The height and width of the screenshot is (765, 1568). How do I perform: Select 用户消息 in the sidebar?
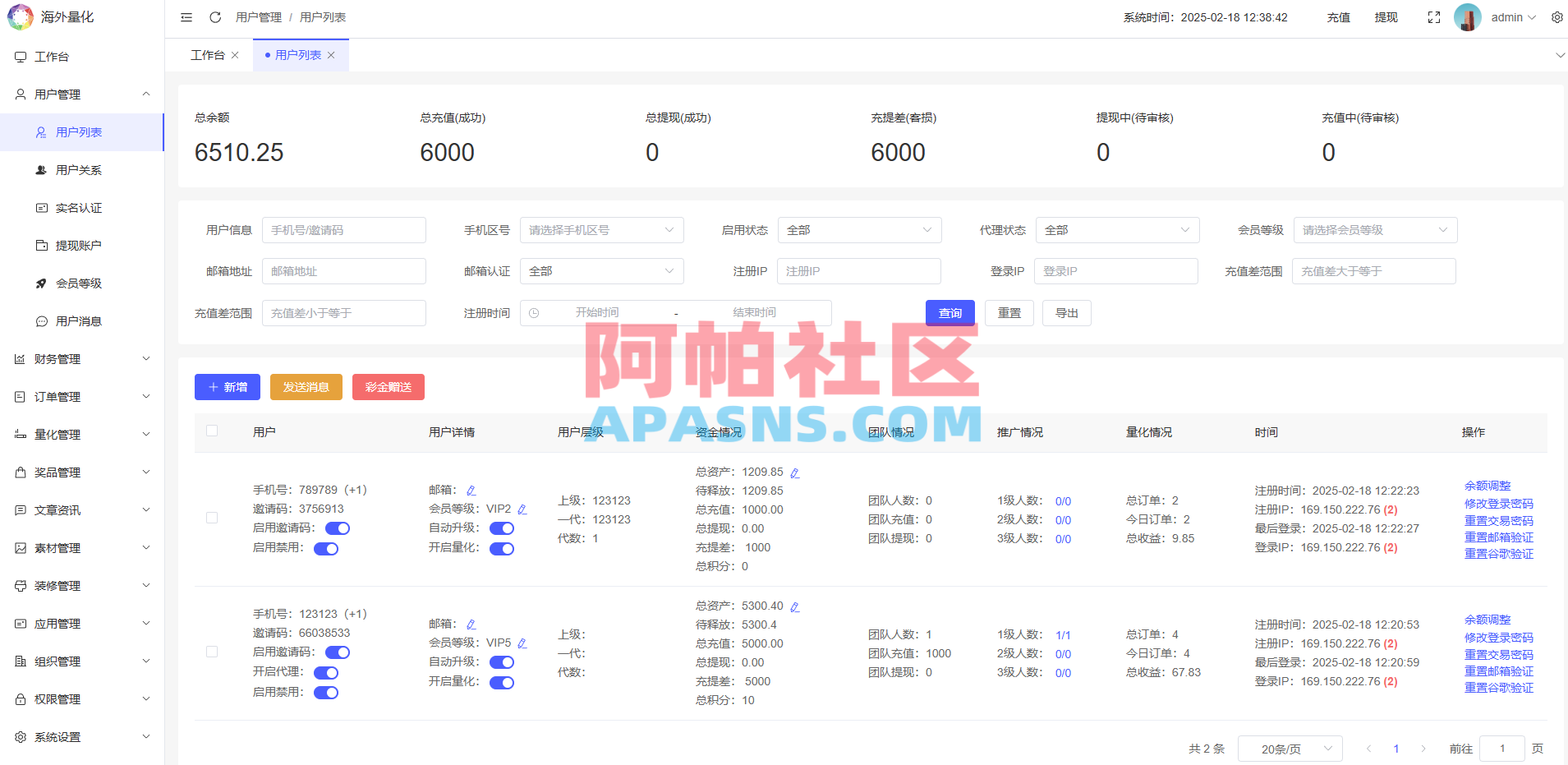pos(79,320)
